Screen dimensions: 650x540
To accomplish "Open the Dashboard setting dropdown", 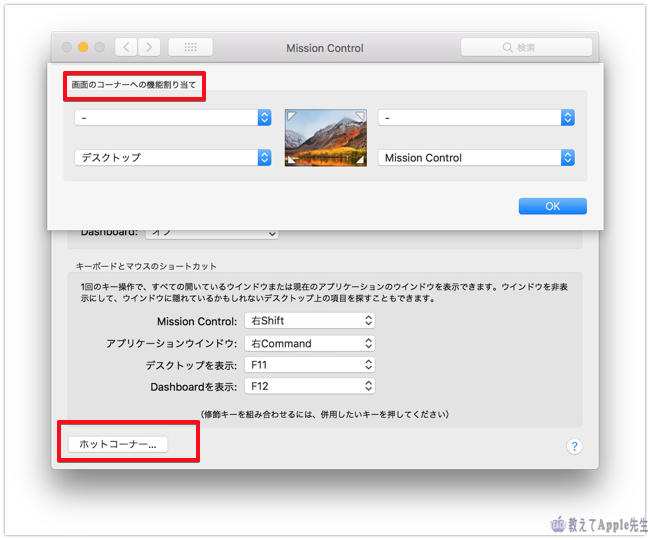I will pos(212,234).
